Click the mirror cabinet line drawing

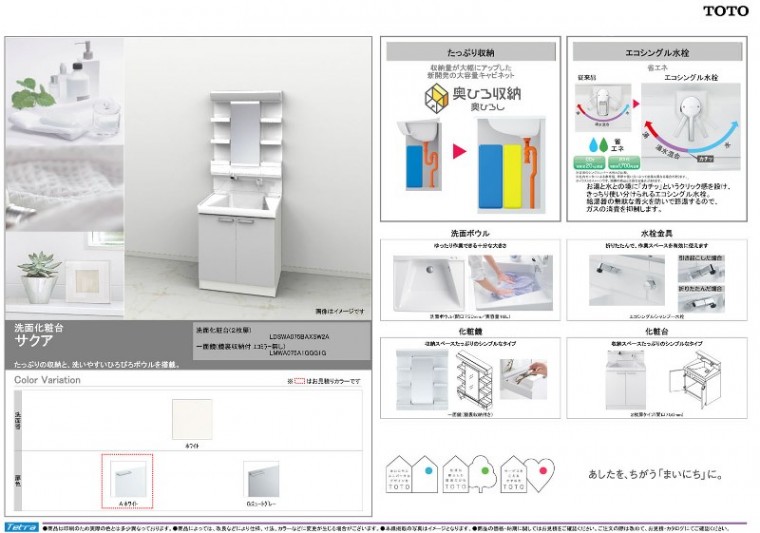point(474,381)
